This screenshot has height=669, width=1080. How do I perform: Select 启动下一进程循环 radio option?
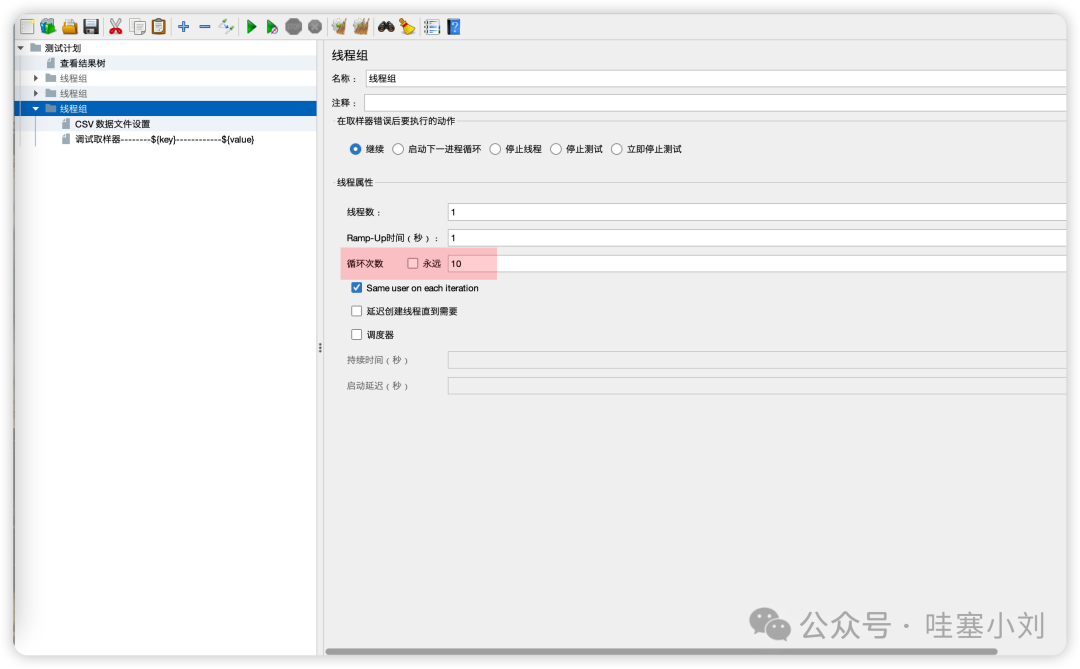point(398,149)
